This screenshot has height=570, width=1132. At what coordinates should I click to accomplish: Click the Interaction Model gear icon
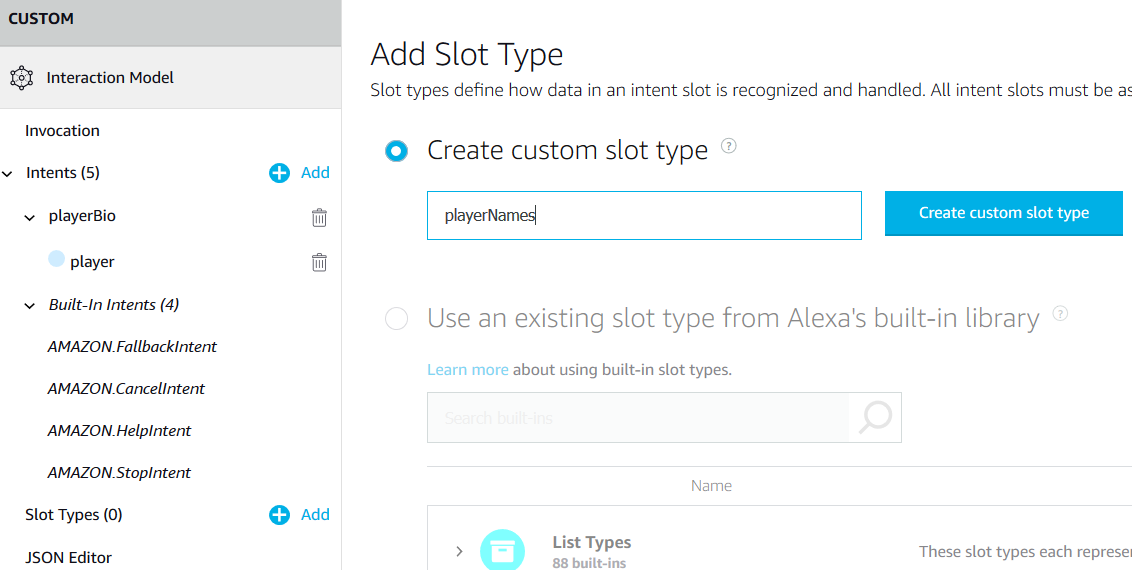21,78
